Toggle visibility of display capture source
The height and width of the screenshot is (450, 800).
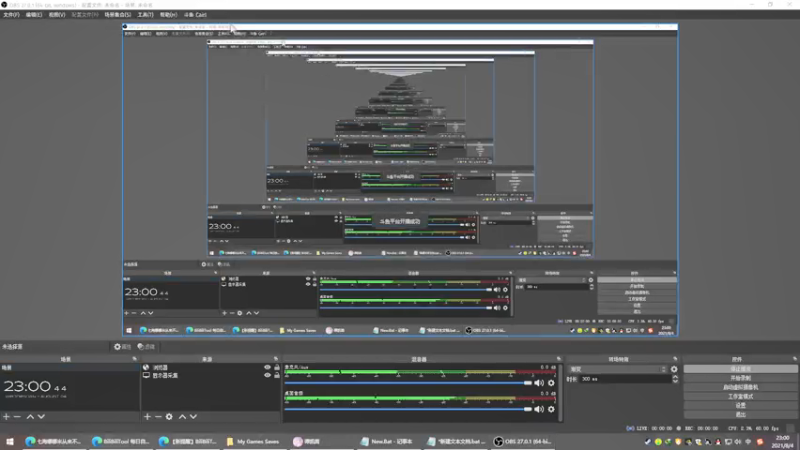[267, 376]
